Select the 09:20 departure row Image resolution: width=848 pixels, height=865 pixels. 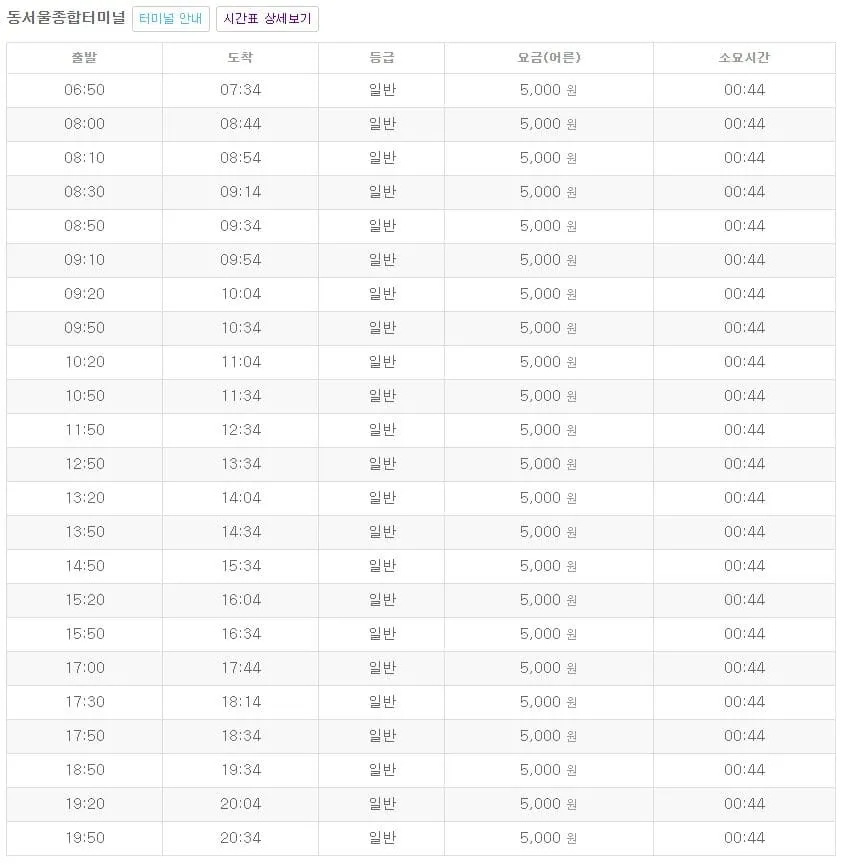pos(84,294)
